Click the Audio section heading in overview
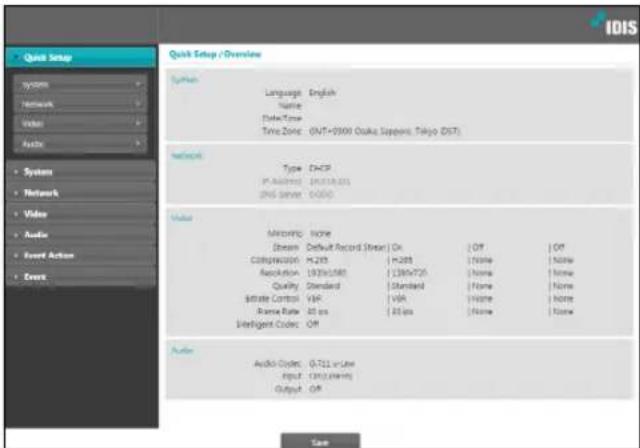 182,350
